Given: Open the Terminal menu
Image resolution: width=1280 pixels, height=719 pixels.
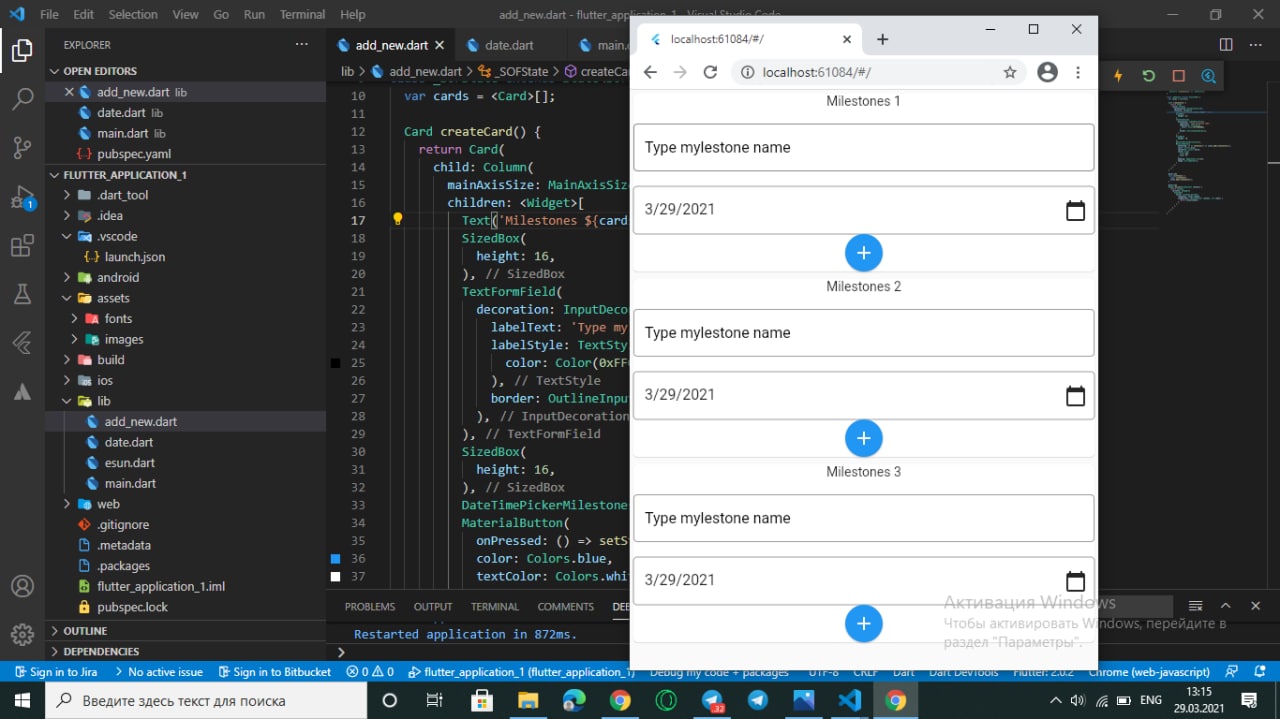Looking at the screenshot, I should tap(303, 15).
